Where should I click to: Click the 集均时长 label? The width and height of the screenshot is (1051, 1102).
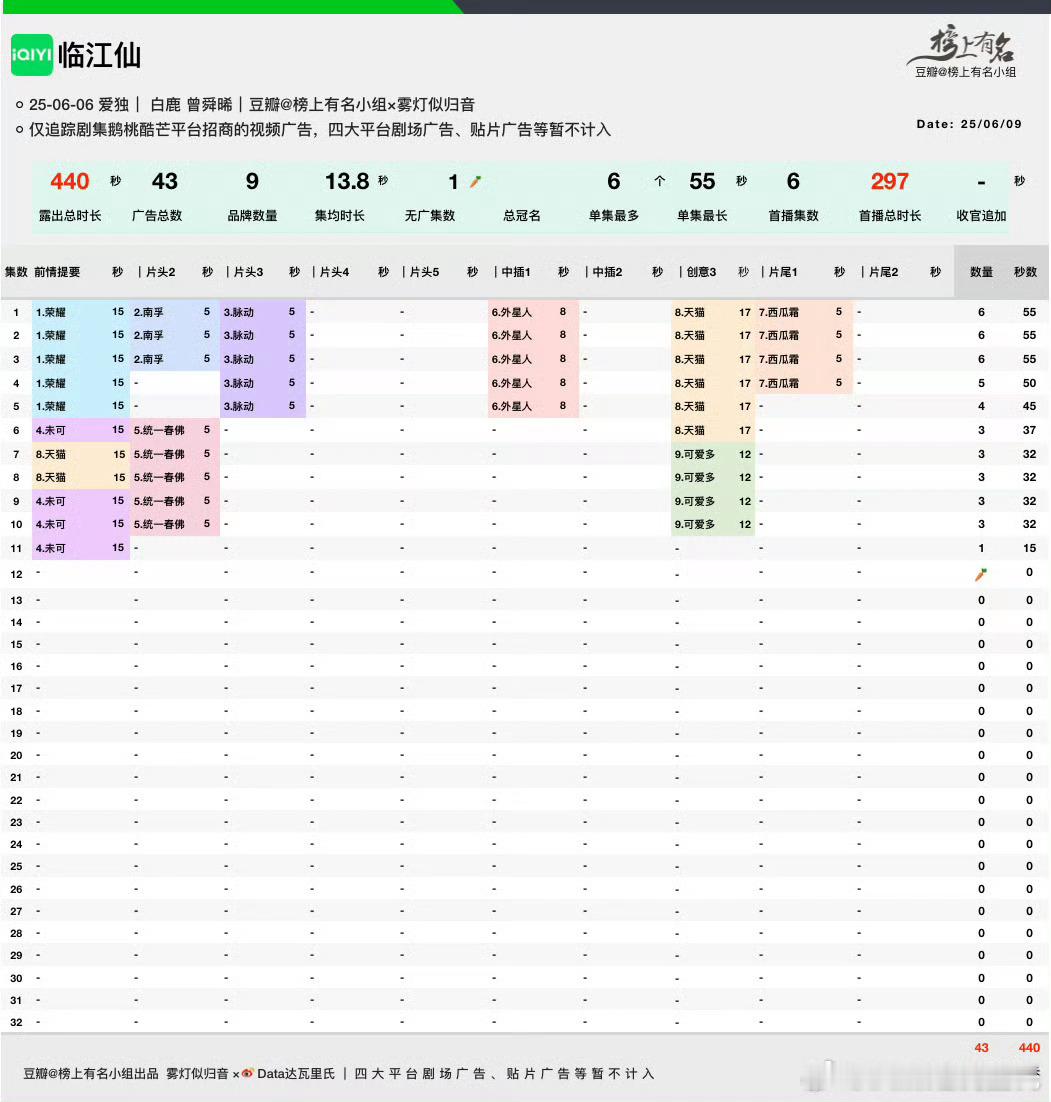(x=340, y=216)
